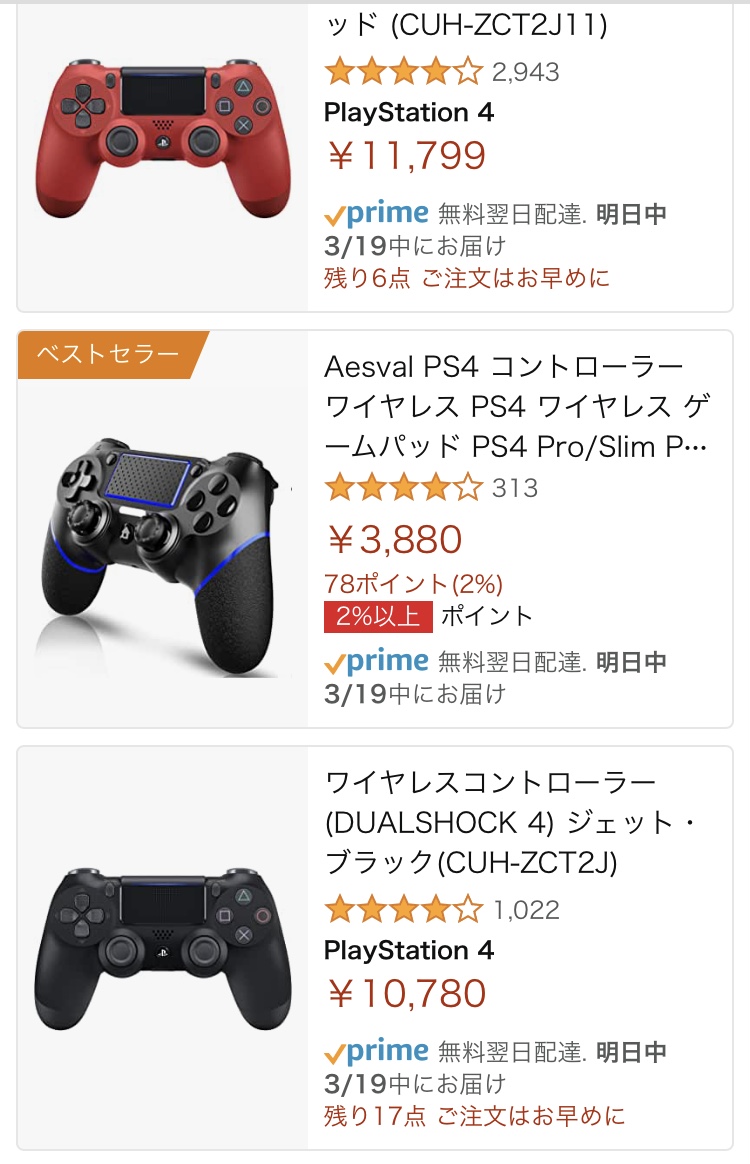Tap the ベストセラー badge
Screen dimensions: 750x1164
click(x=108, y=354)
